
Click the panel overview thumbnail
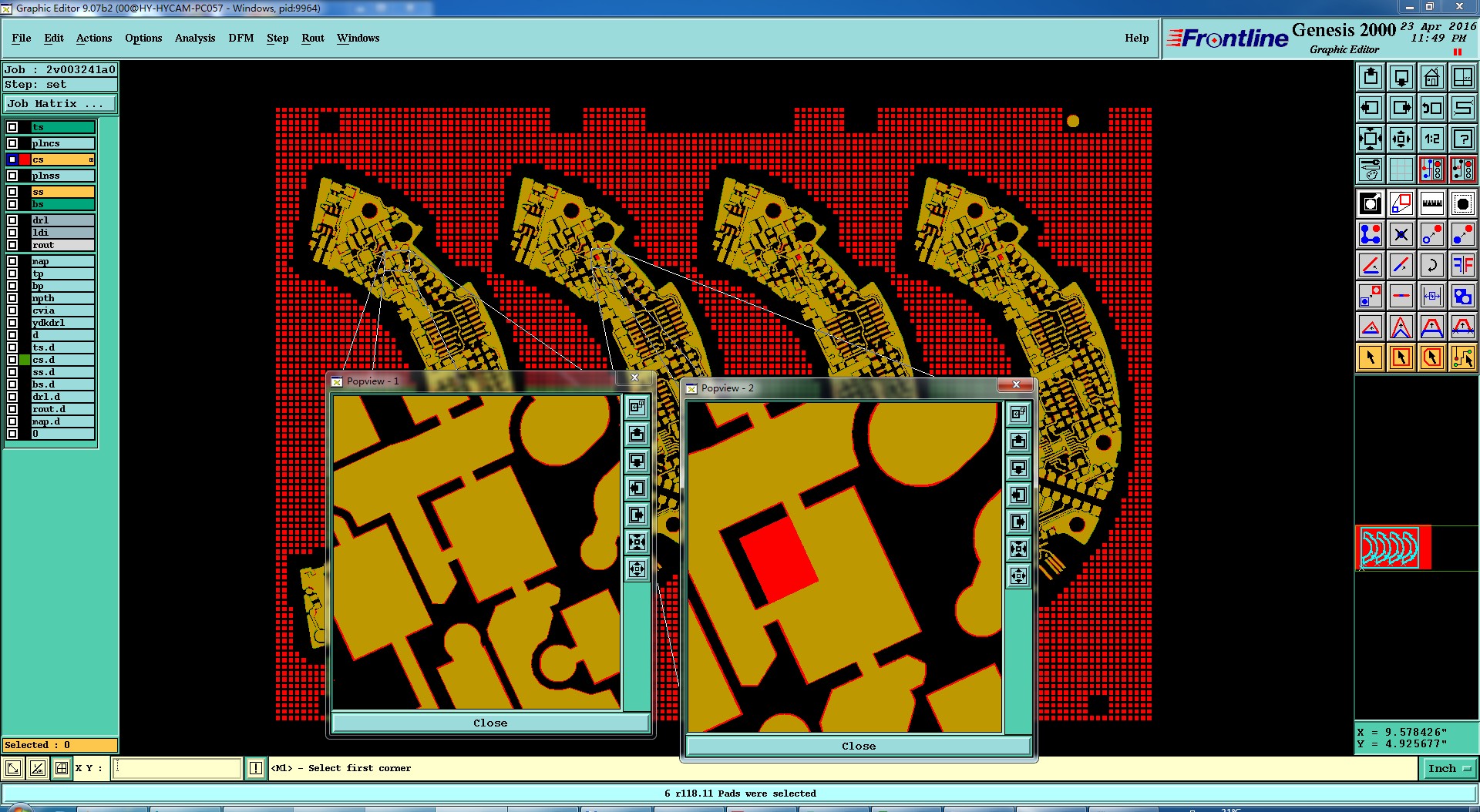tap(1393, 548)
